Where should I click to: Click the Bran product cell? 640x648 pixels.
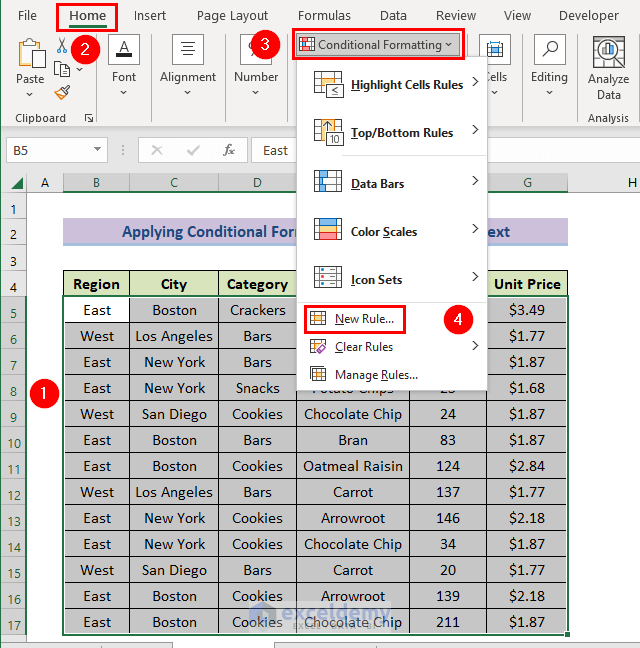click(x=353, y=440)
